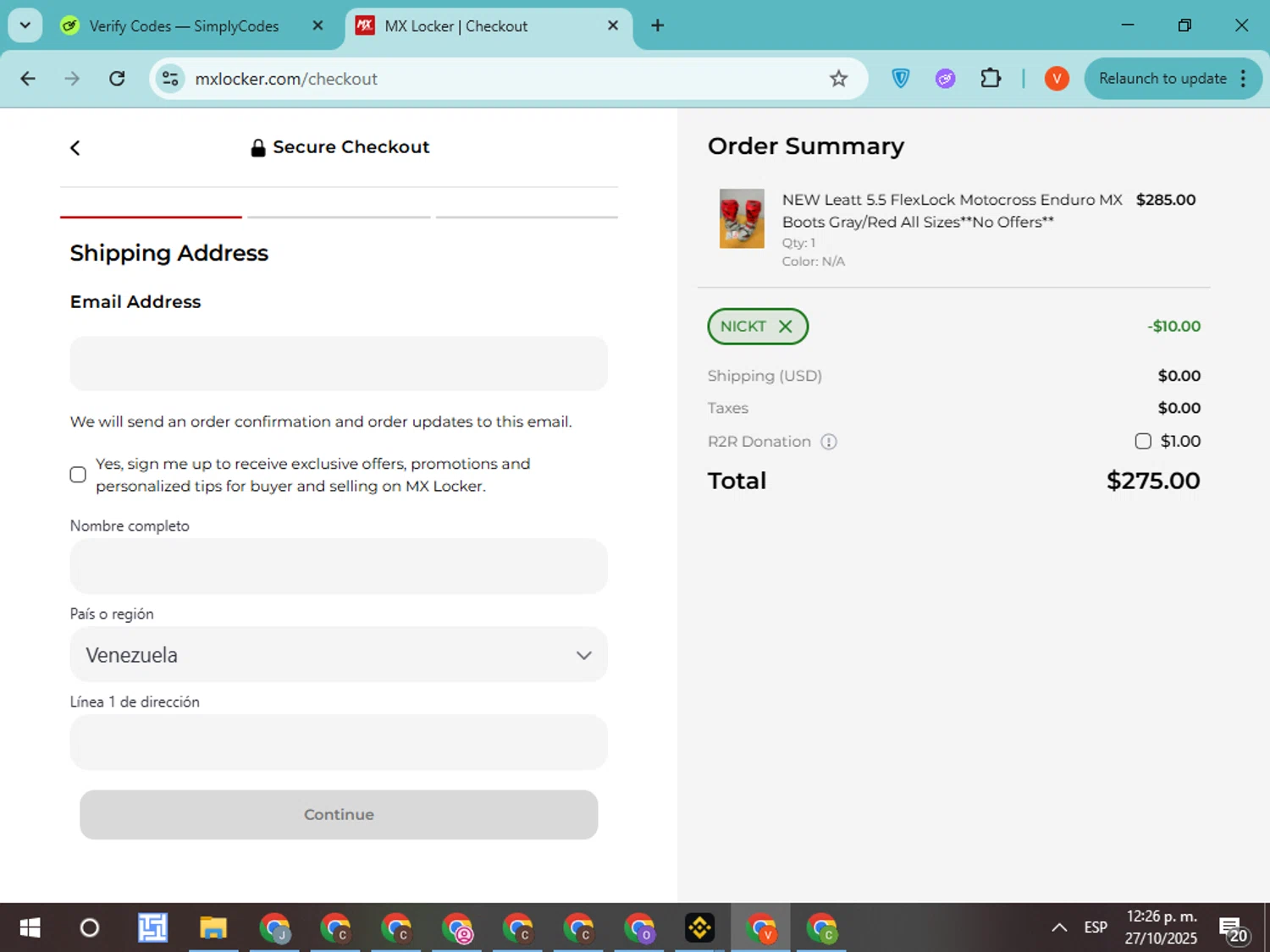Open the Extensions puzzle icon
Image resolution: width=1270 pixels, height=952 pixels.
[x=991, y=79]
